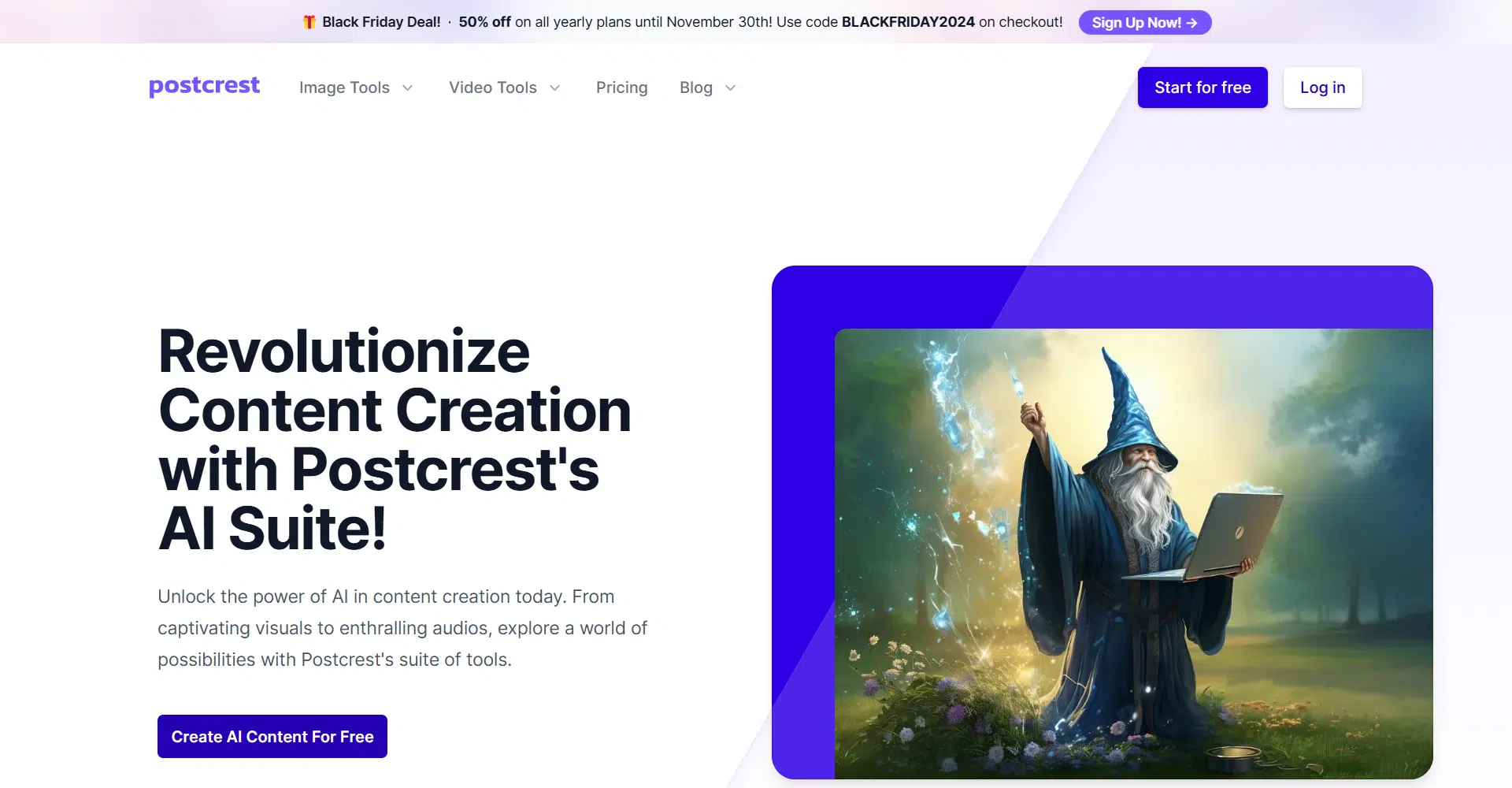Click the Revolutionize Content Creation headline

(395, 439)
